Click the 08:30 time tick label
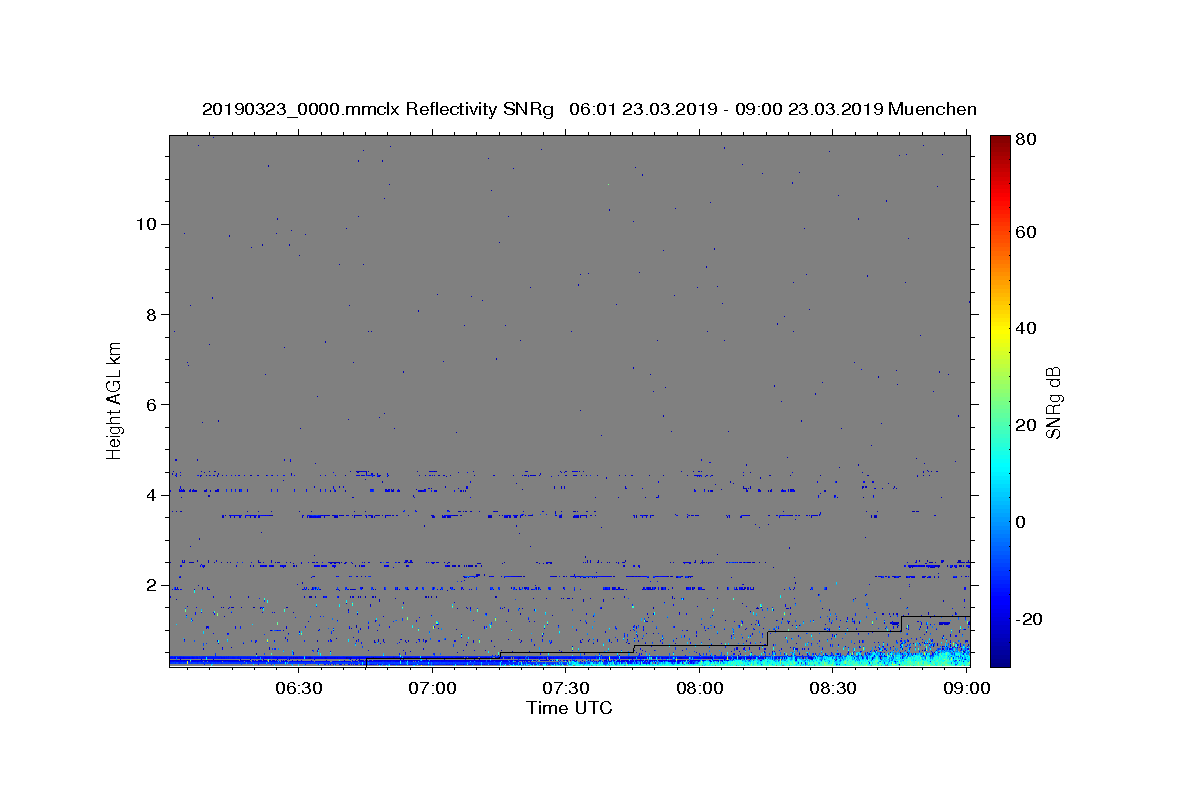 coord(833,688)
